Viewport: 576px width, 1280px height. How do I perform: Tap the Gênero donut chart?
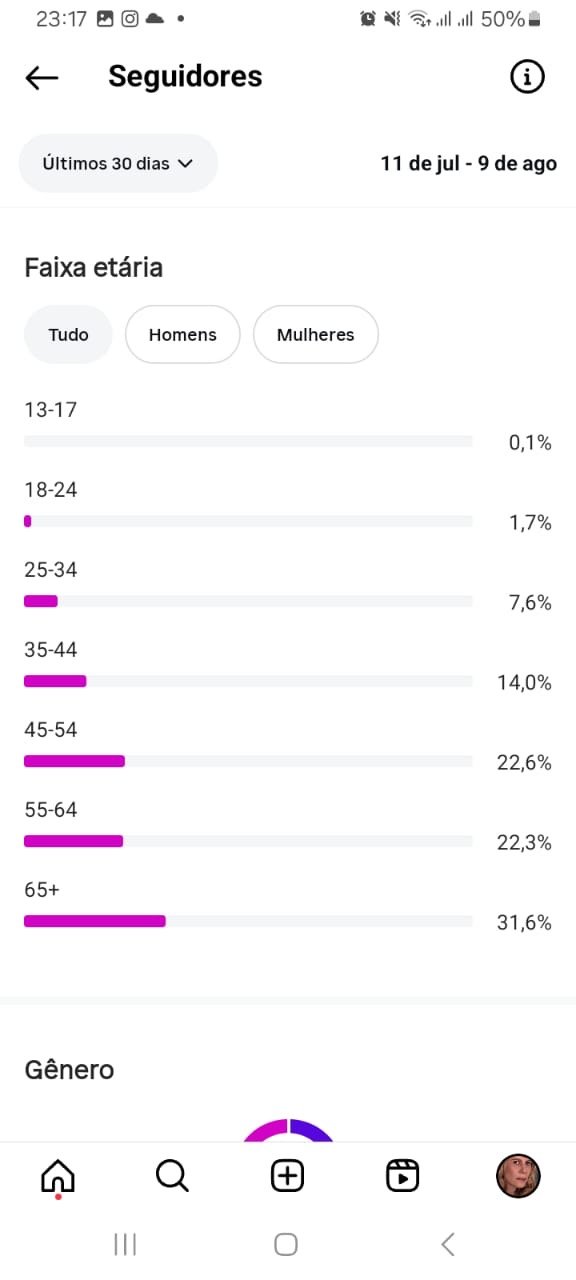tap(288, 1130)
